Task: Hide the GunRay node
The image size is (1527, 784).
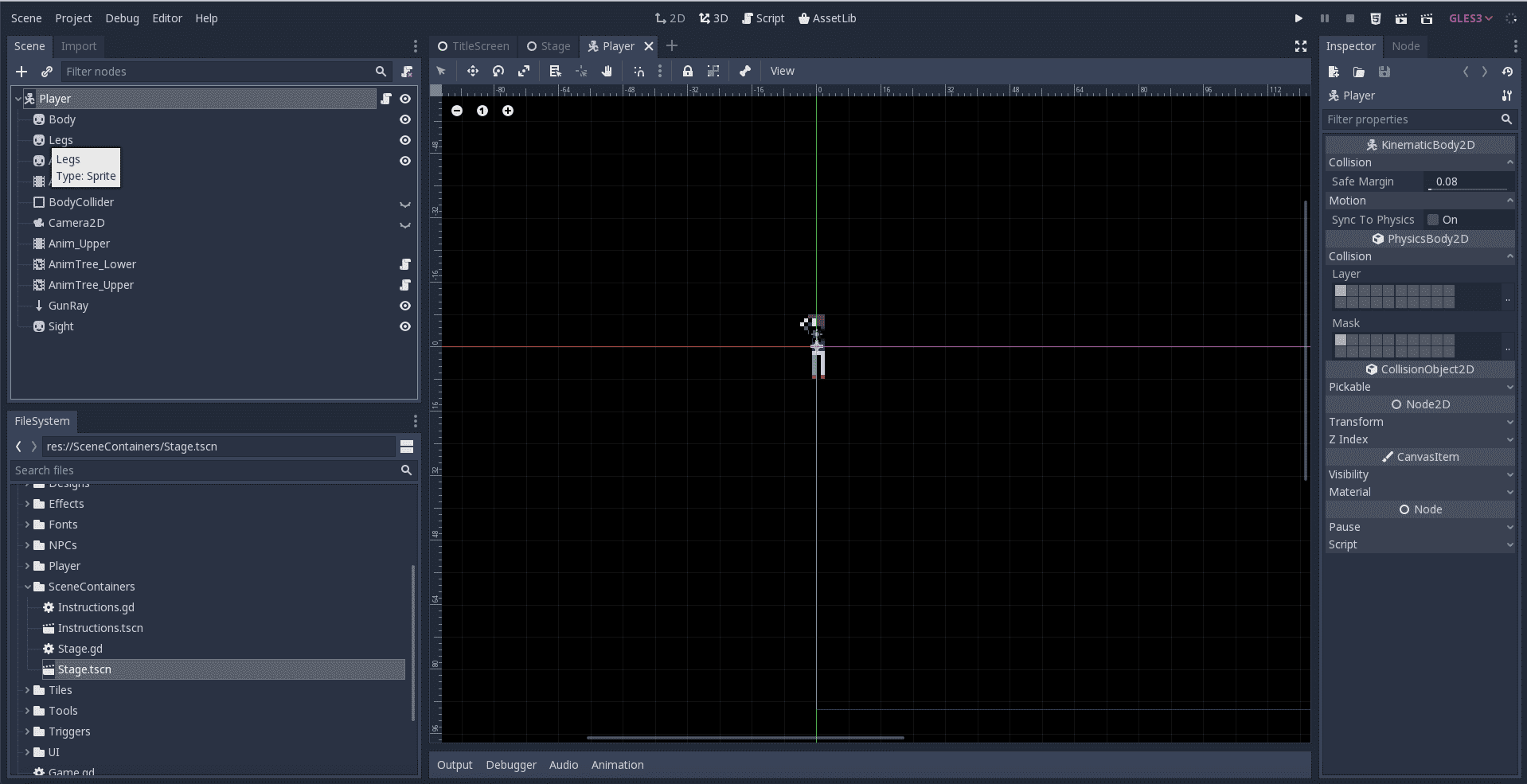Action: click(405, 306)
